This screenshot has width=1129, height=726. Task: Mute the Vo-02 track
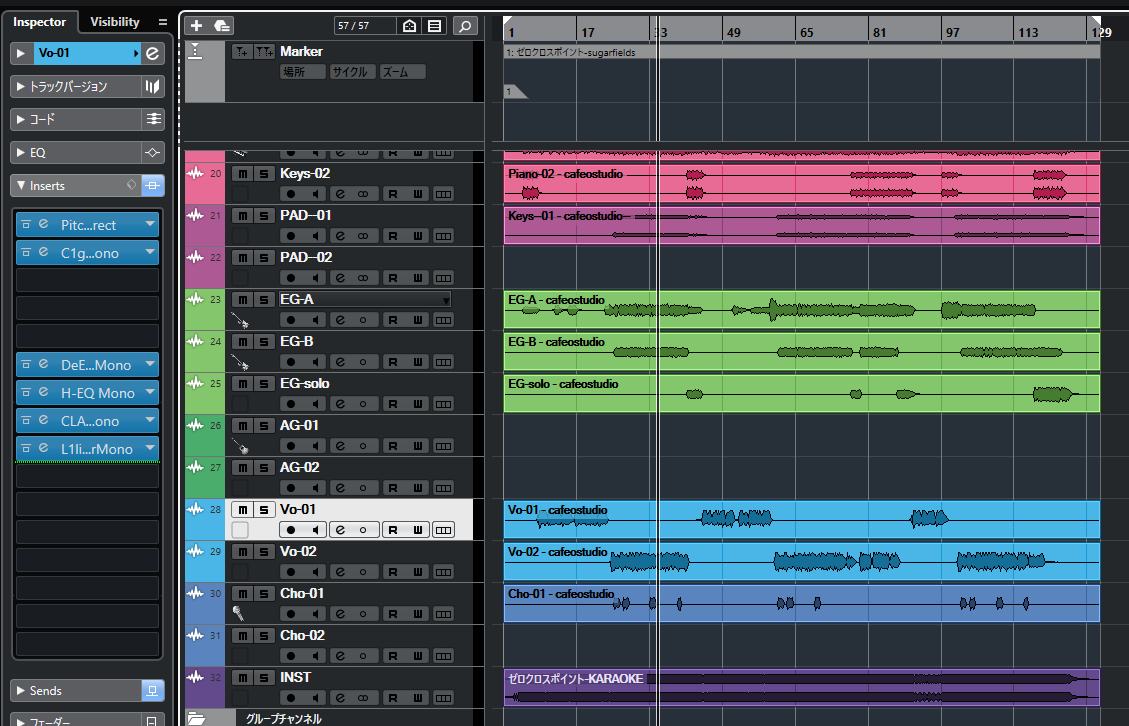(241, 552)
